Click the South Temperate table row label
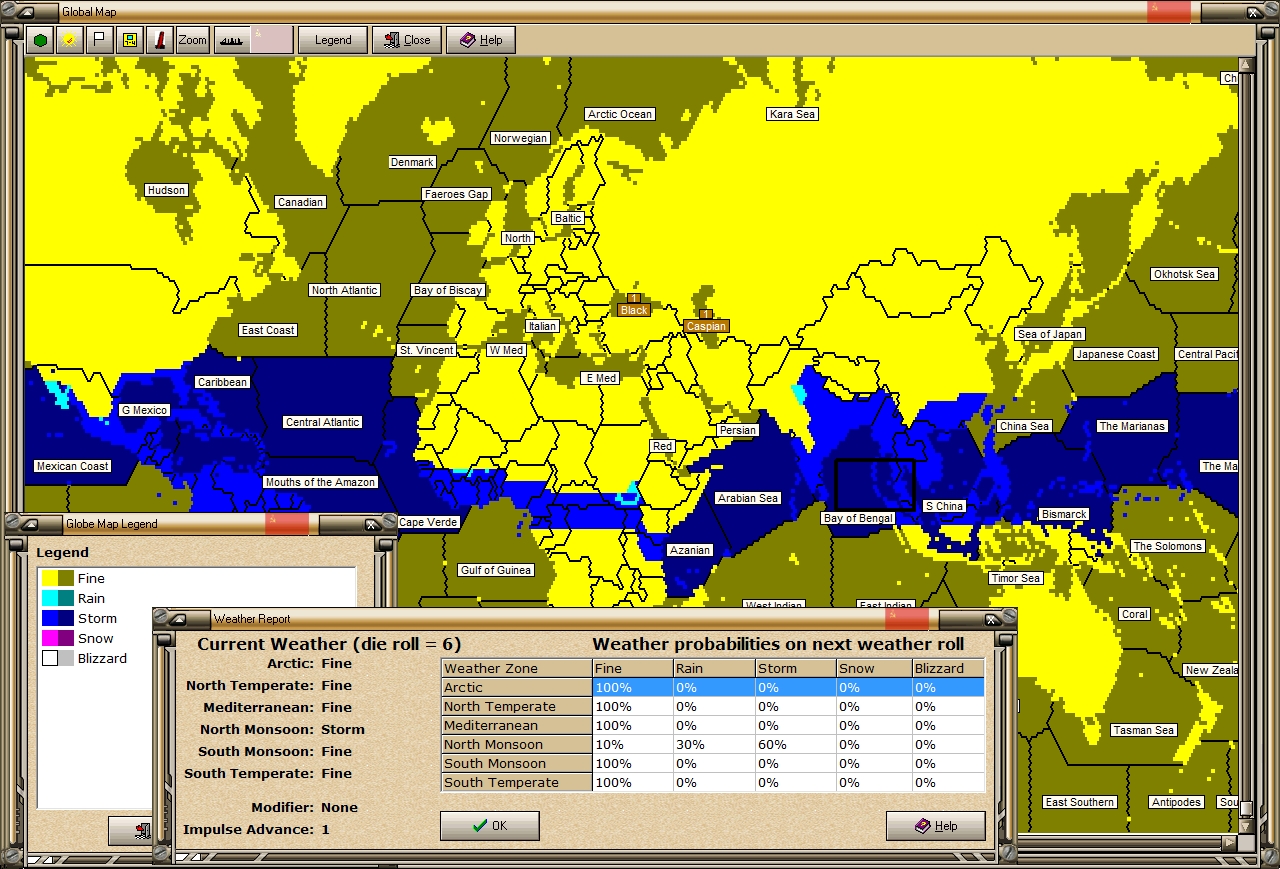 (x=517, y=782)
